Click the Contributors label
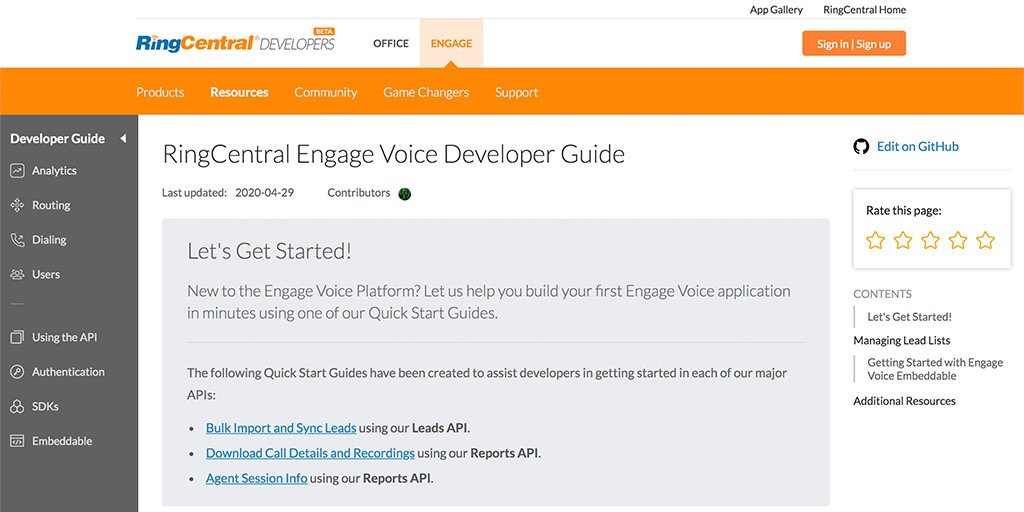This screenshot has height=512, width=1024. tap(359, 193)
